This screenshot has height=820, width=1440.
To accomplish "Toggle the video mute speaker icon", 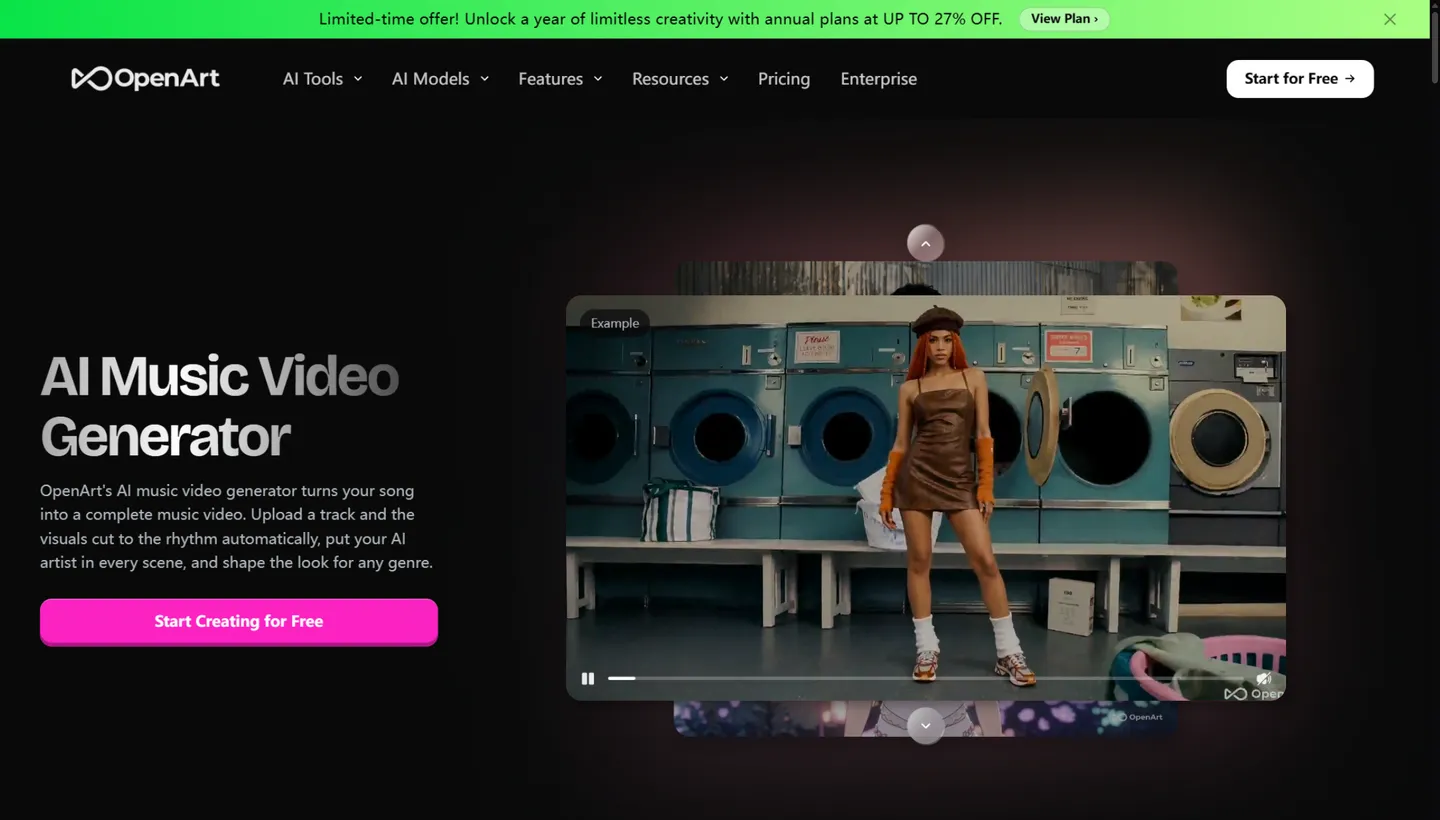I will click(1263, 678).
